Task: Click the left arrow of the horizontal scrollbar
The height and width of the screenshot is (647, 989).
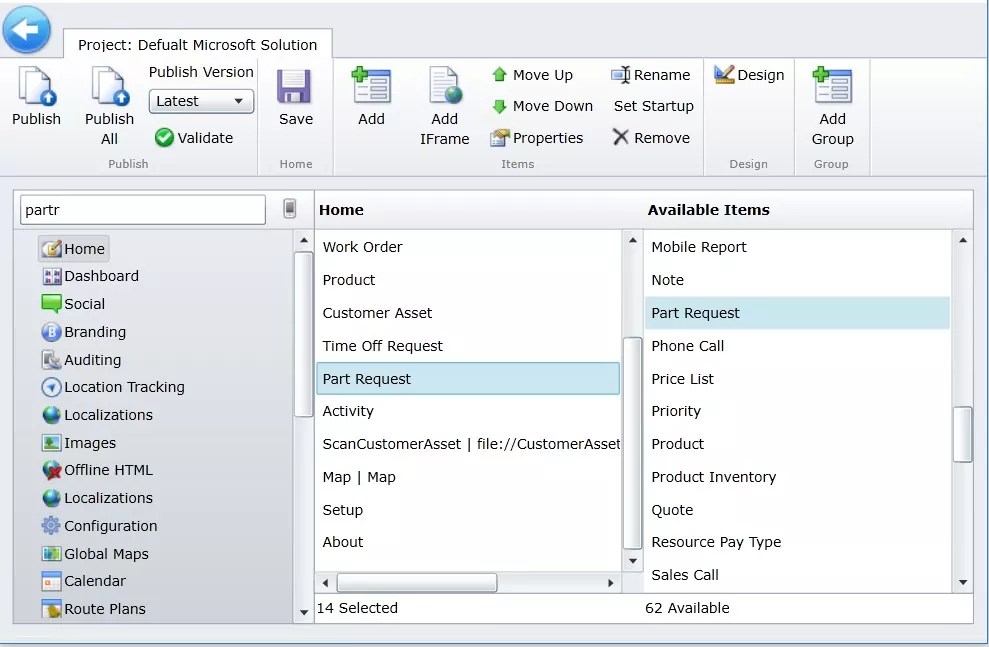Action: pyautogui.click(x=324, y=581)
